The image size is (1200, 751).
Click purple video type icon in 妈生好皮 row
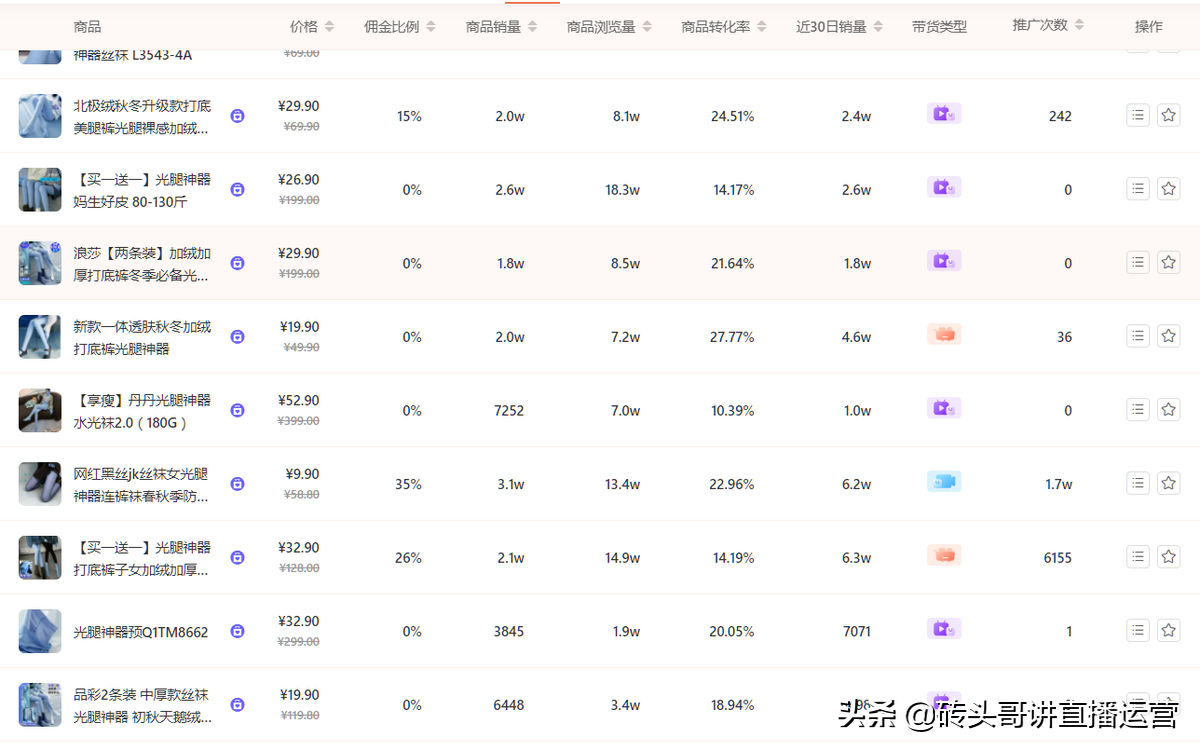[944, 187]
